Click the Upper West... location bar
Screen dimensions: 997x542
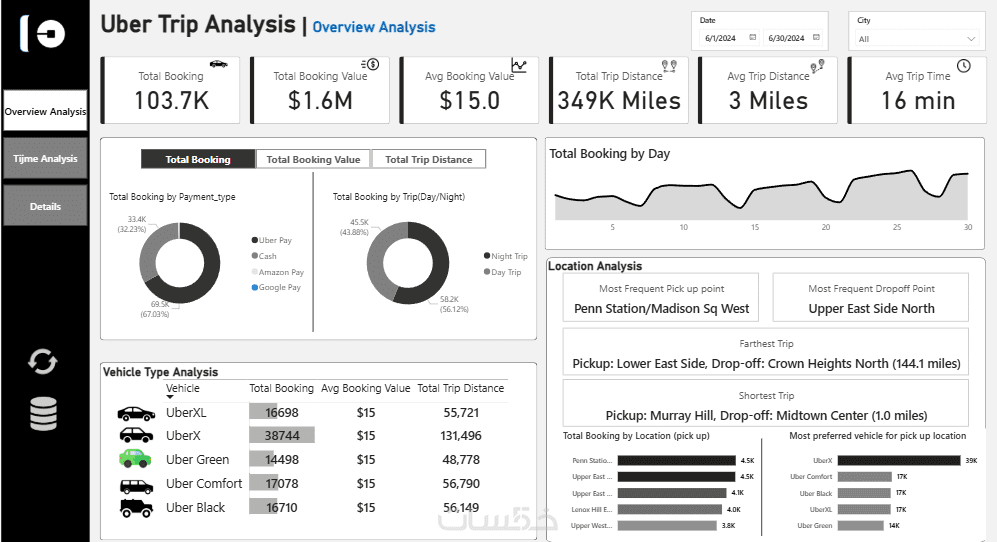coord(667,525)
